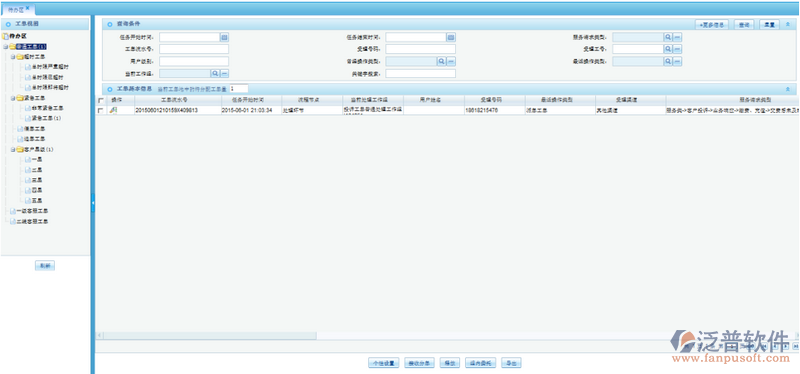Open calendar picker for task start time

coord(224,37)
